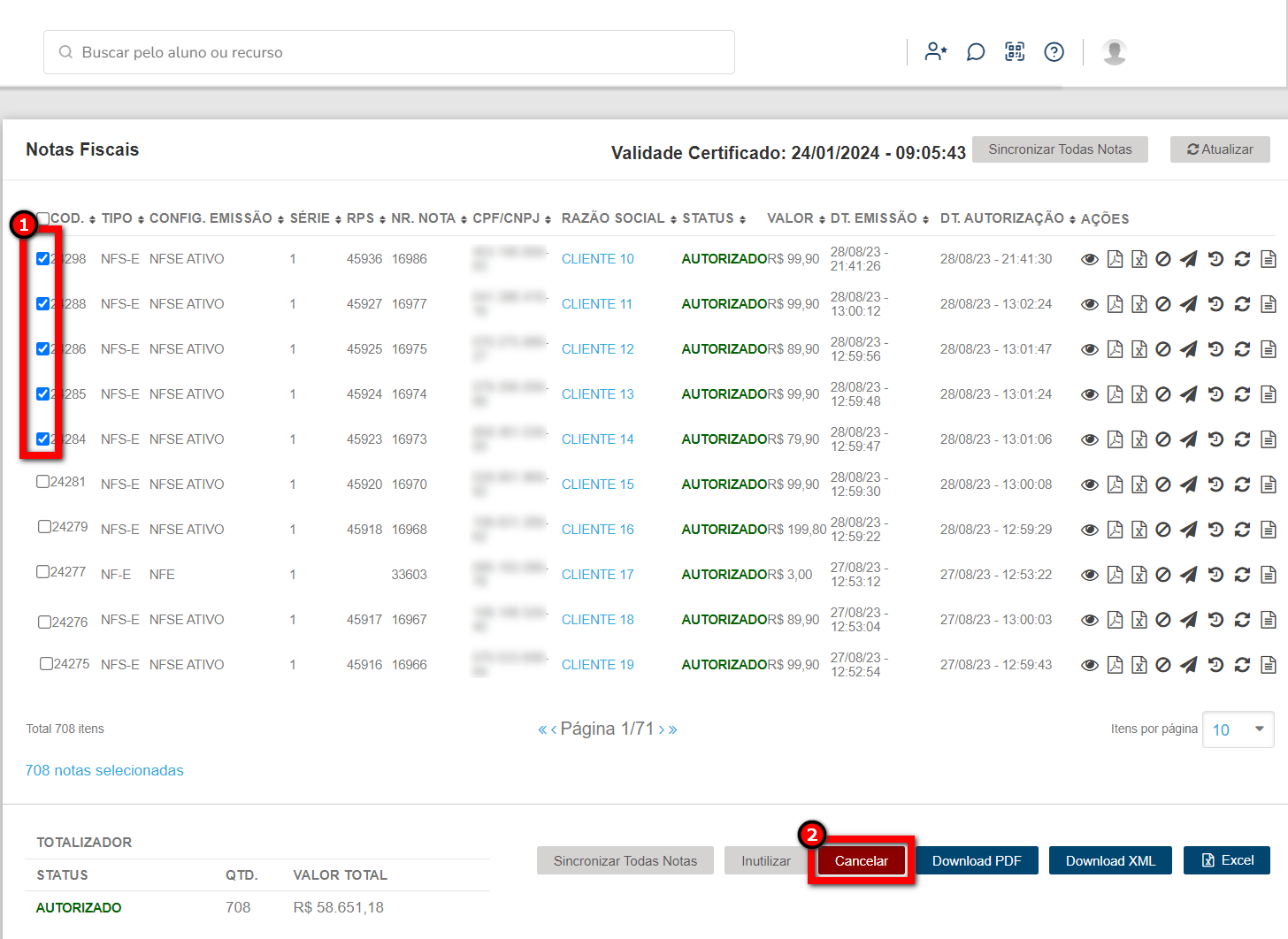This screenshot has height=939, width=1288.
Task: Click cancel (ban) icon for CLIENTE 12
Action: coord(1163,349)
